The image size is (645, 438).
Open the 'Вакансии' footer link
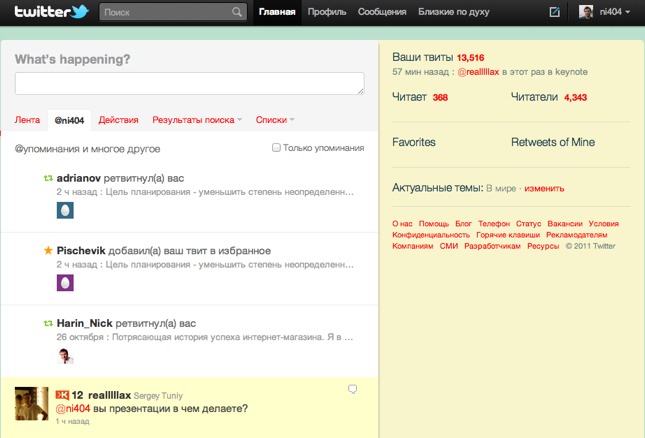coord(565,224)
